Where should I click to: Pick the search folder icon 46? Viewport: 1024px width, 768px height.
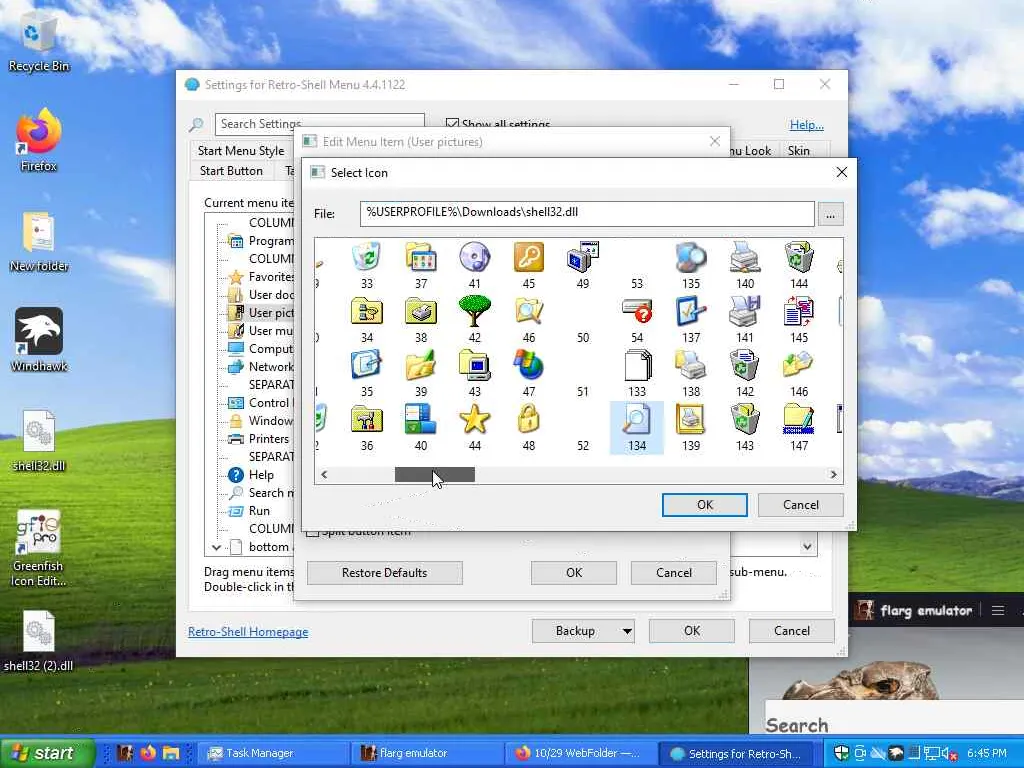click(528, 311)
